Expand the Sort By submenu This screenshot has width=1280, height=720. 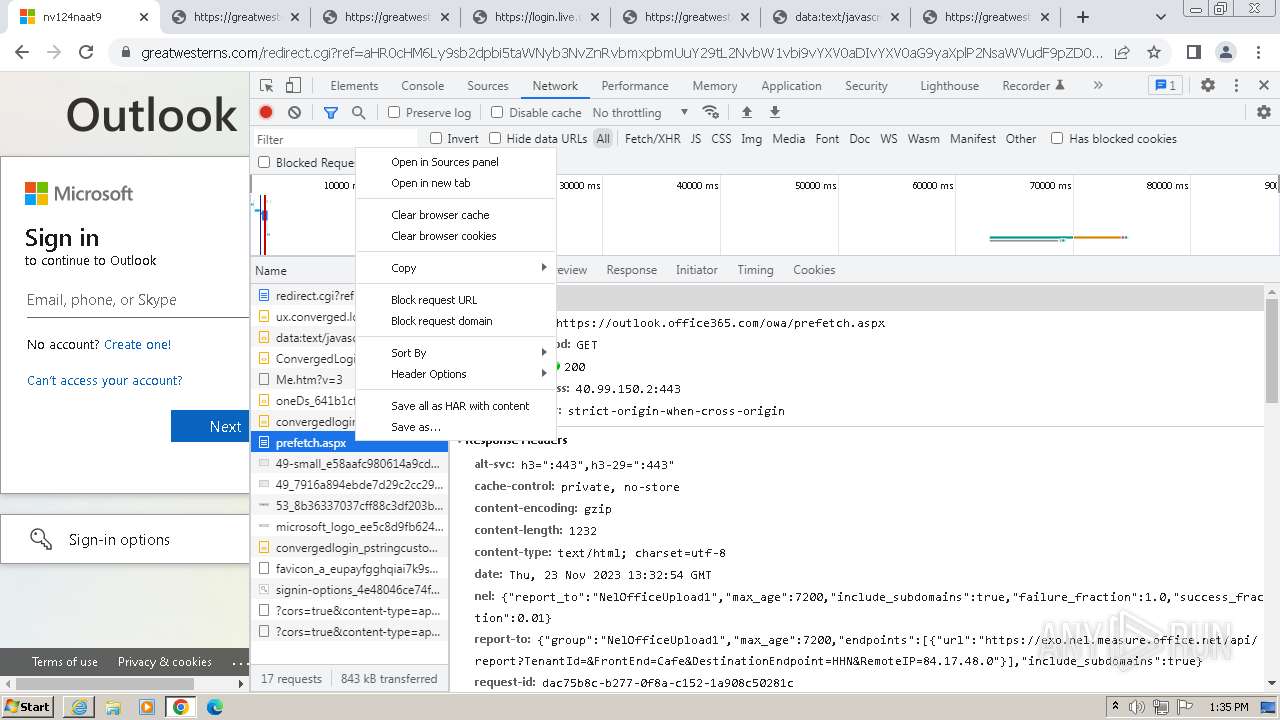coord(456,353)
